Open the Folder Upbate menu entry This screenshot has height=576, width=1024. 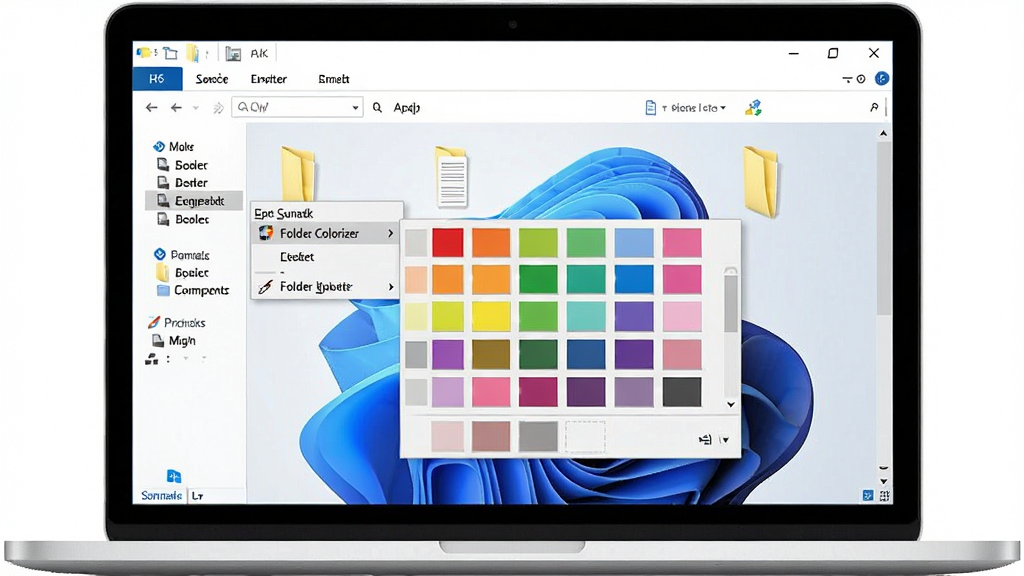click(x=327, y=286)
